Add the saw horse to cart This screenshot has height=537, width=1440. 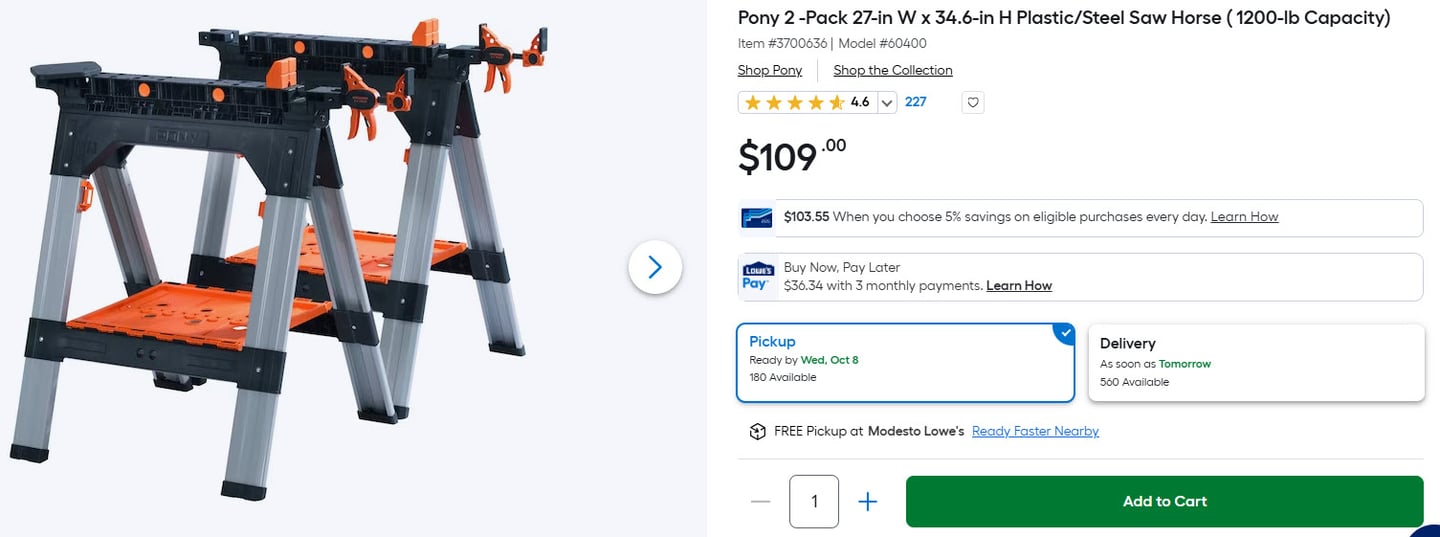(1164, 501)
